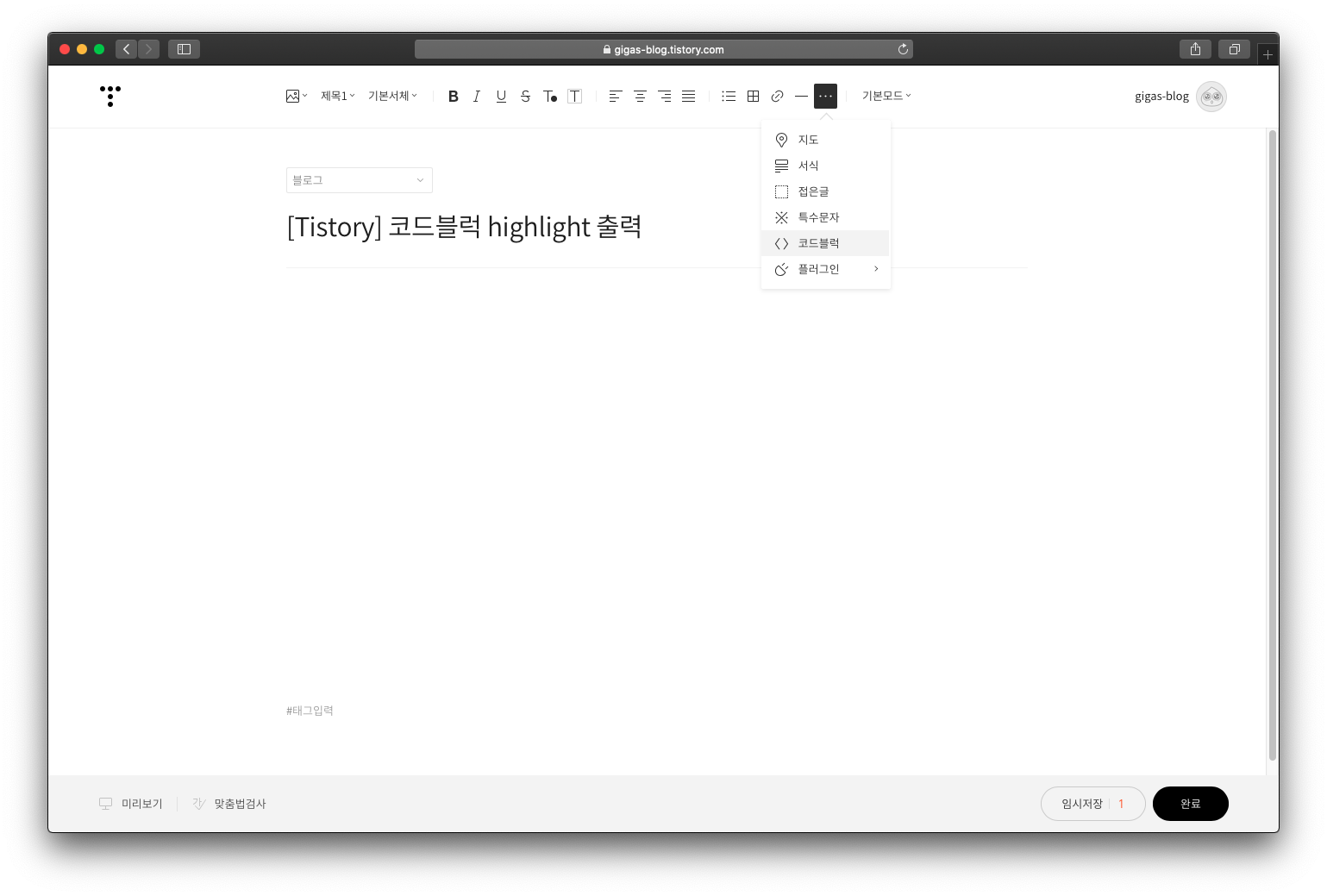The width and height of the screenshot is (1327, 896).
Task: Toggle underline formatting
Action: click(x=501, y=97)
